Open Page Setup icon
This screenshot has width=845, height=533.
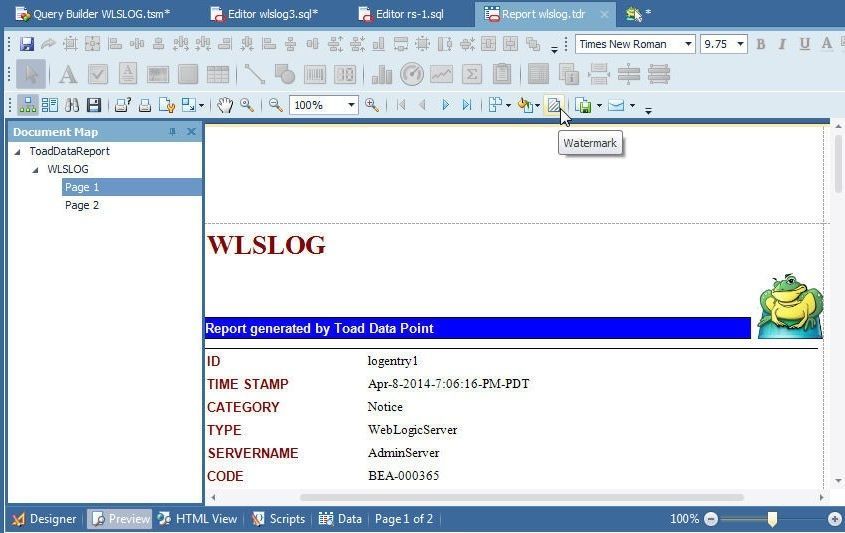167,105
